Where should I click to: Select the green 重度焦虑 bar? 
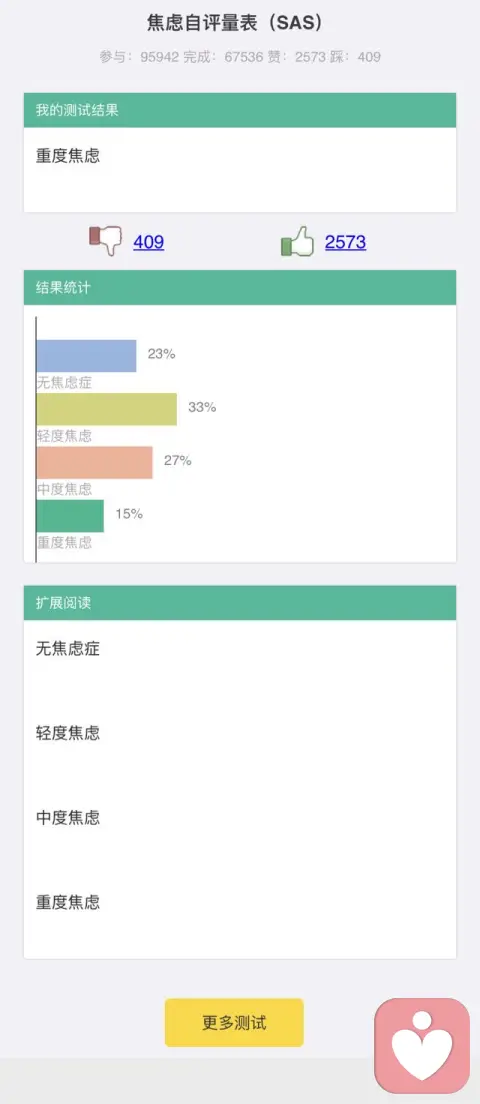point(70,516)
